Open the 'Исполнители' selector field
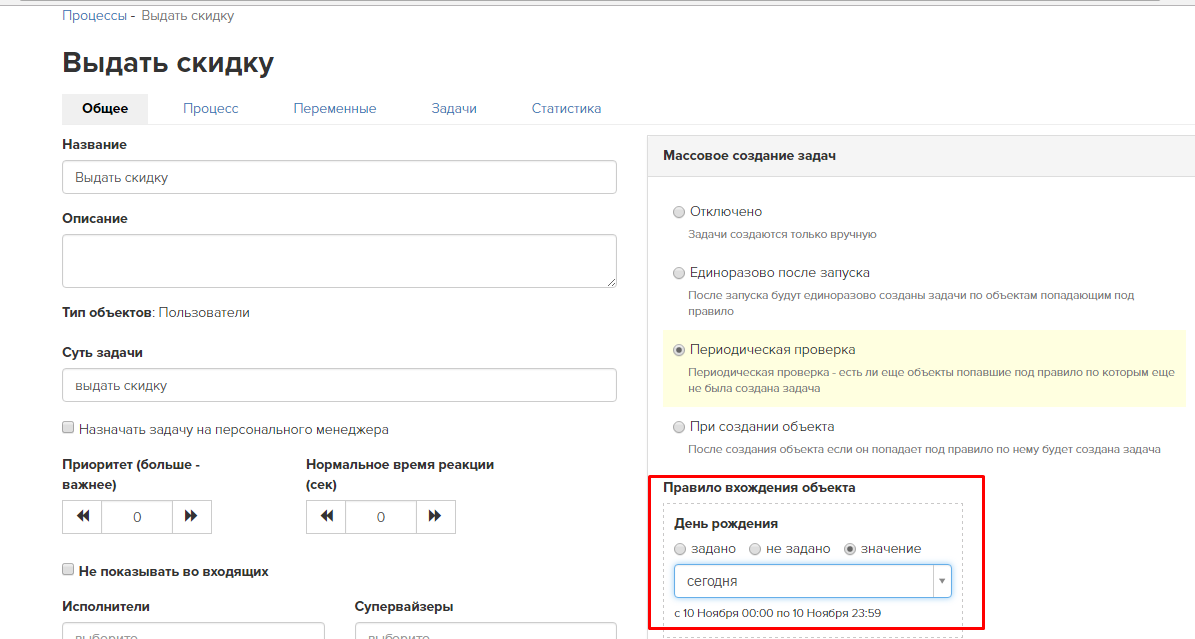 (194, 631)
